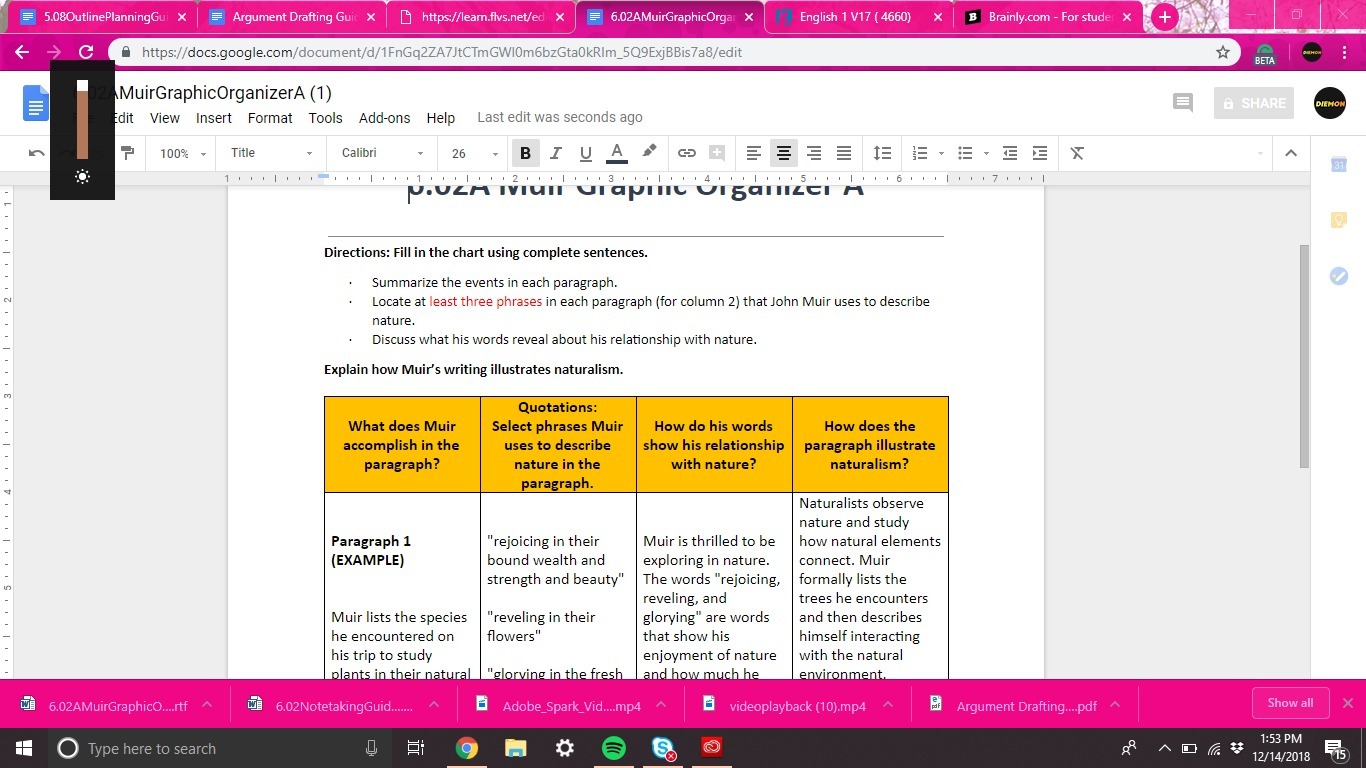This screenshot has height=768, width=1366.
Task: Expand options for 6.02AMuirGraphicO....rtf download
Action: tap(207, 704)
